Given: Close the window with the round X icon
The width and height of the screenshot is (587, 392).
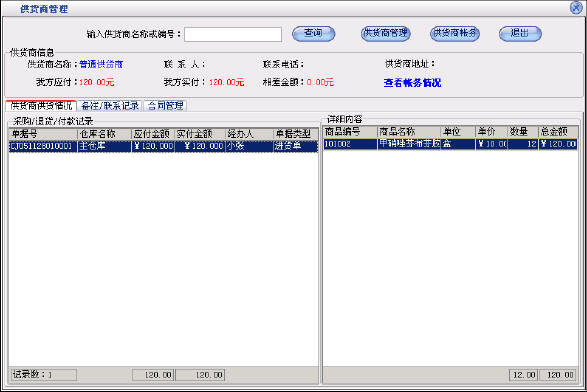Looking at the screenshot, I should [576, 7].
